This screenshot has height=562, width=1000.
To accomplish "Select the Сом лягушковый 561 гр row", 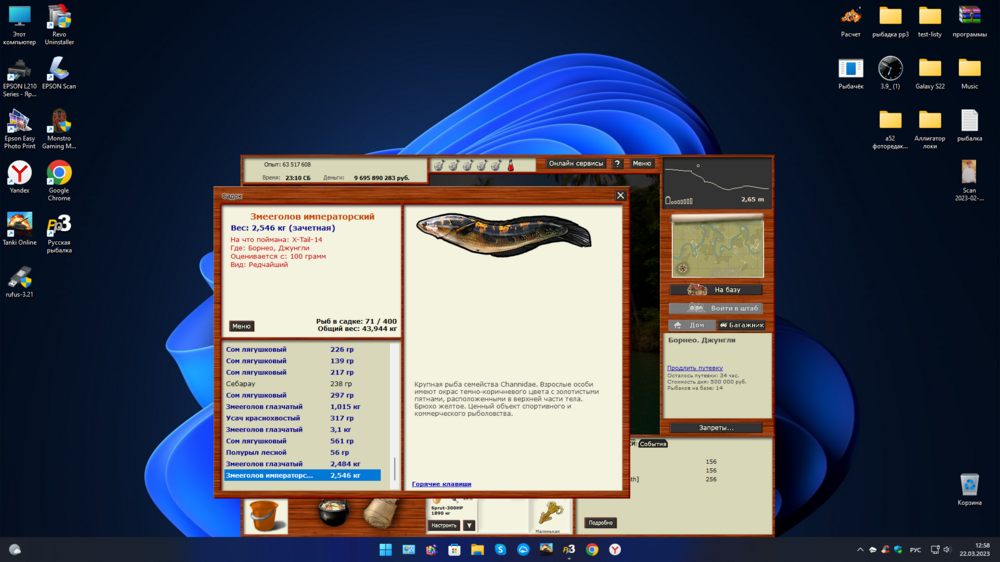I will click(x=303, y=441).
